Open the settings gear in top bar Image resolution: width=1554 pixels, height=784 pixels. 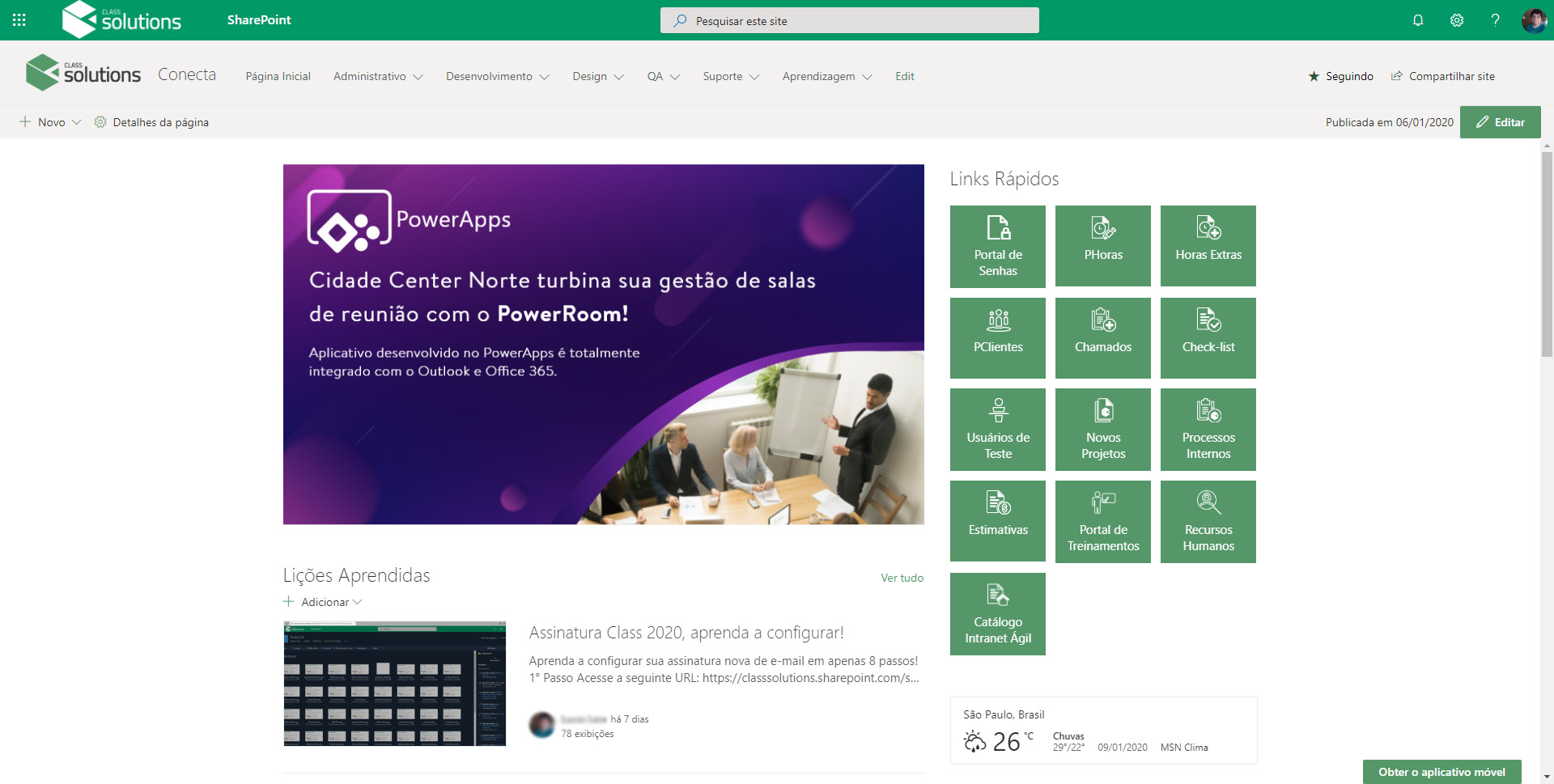pos(1457,20)
